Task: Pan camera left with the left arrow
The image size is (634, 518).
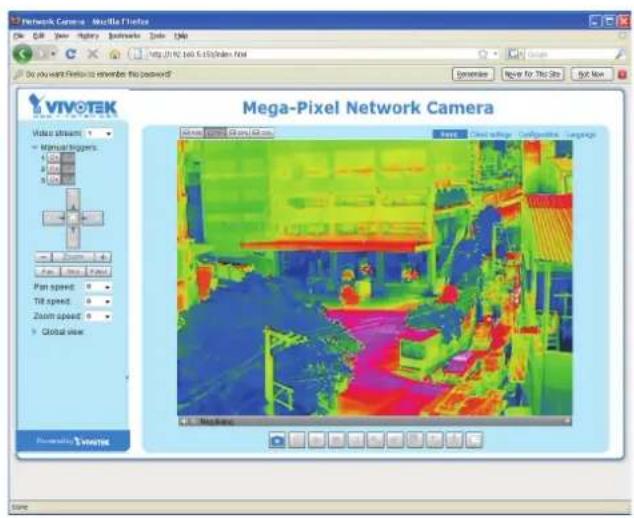Action: coord(53,218)
